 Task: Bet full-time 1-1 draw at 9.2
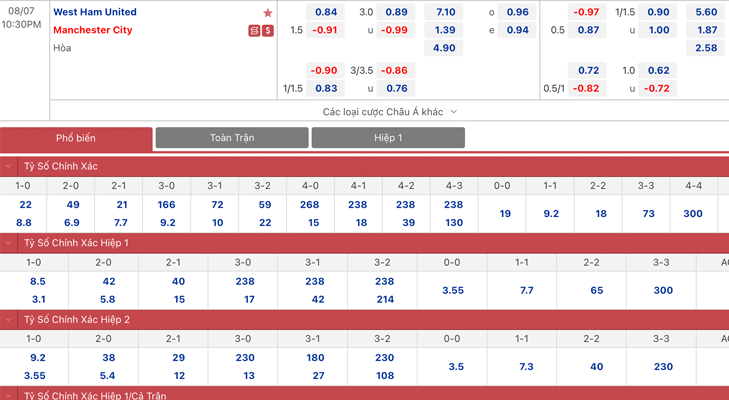(551, 213)
